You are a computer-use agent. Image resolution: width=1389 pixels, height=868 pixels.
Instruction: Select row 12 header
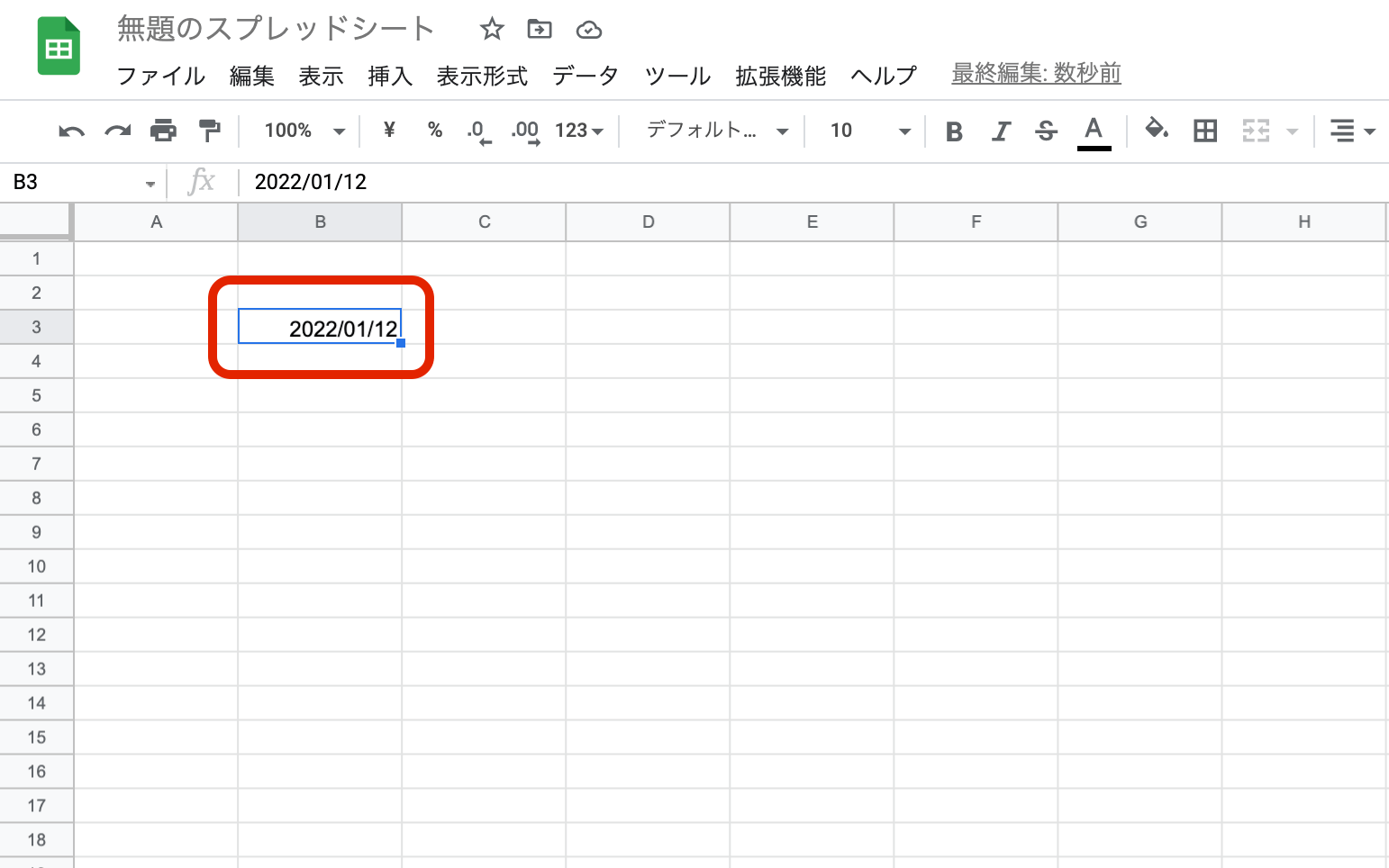coord(36,635)
